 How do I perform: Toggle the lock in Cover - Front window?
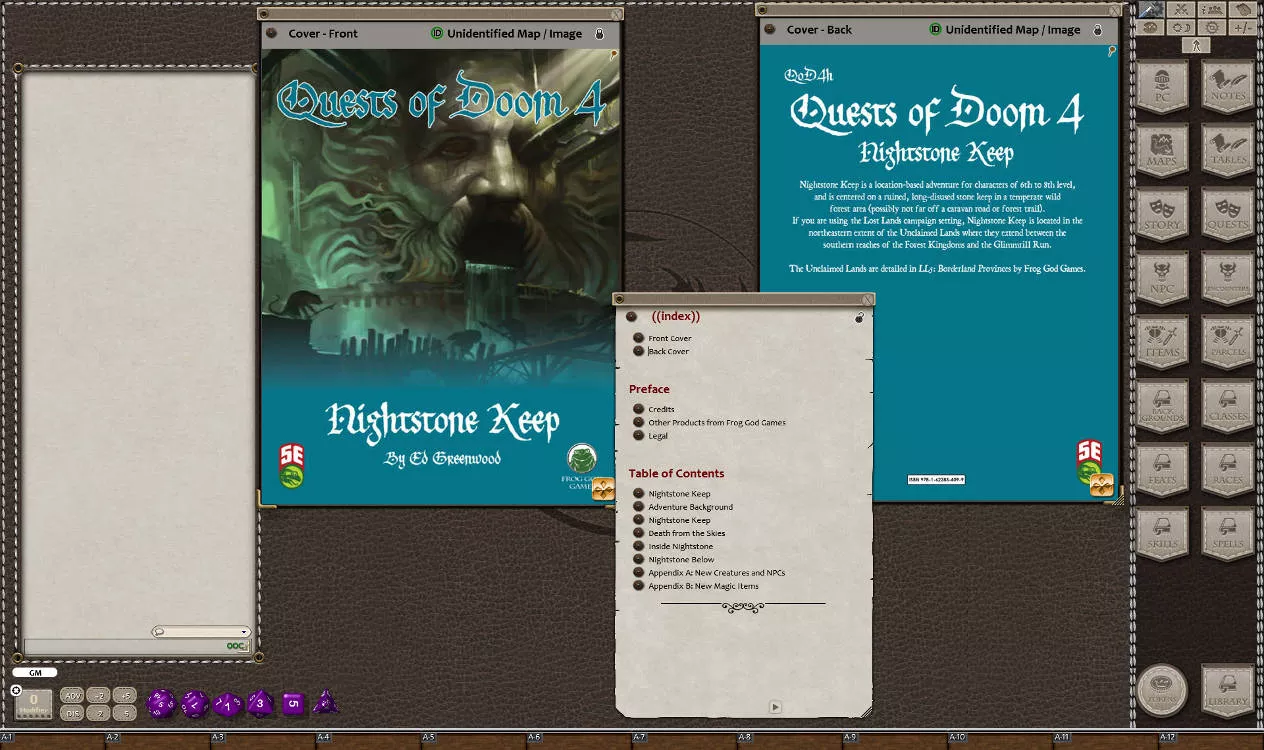pyautogui.click(x=600, y=34)
